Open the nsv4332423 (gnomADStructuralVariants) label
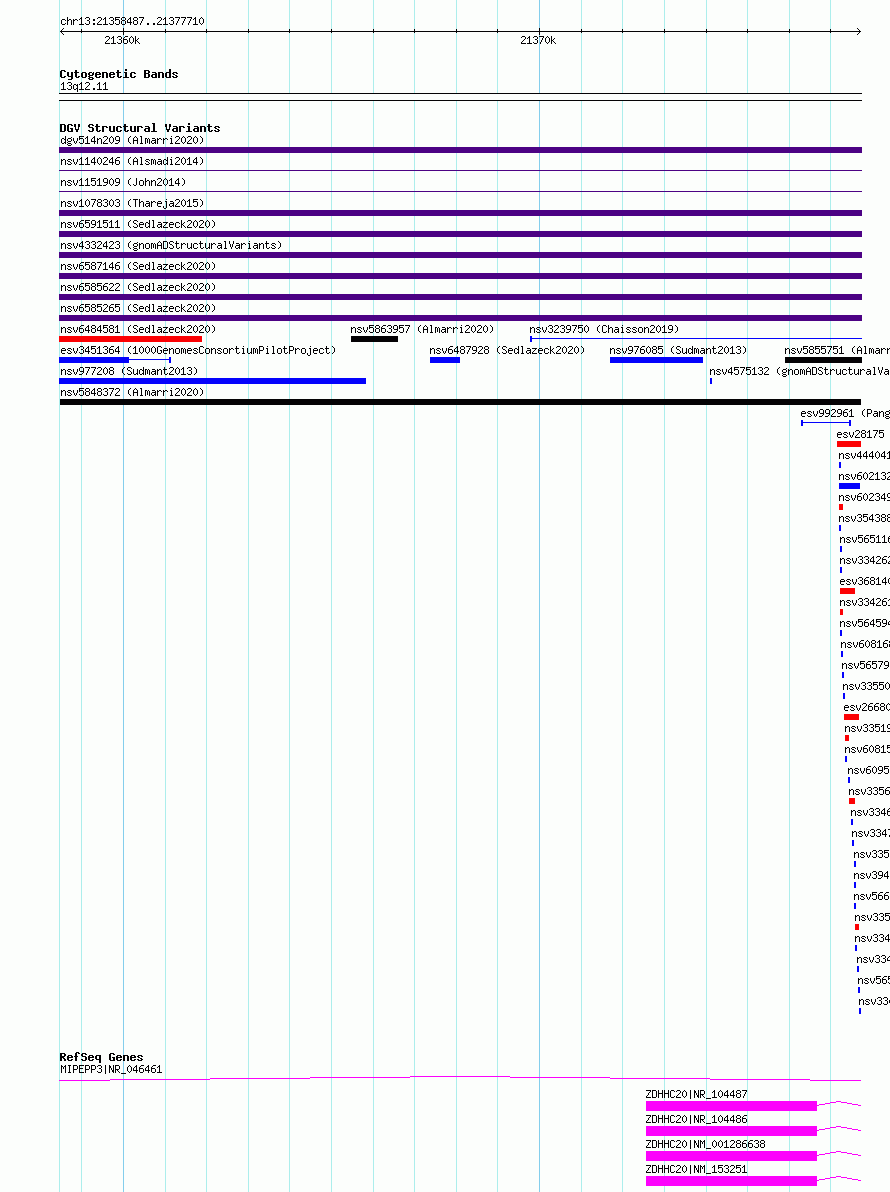 pos(171,246)
